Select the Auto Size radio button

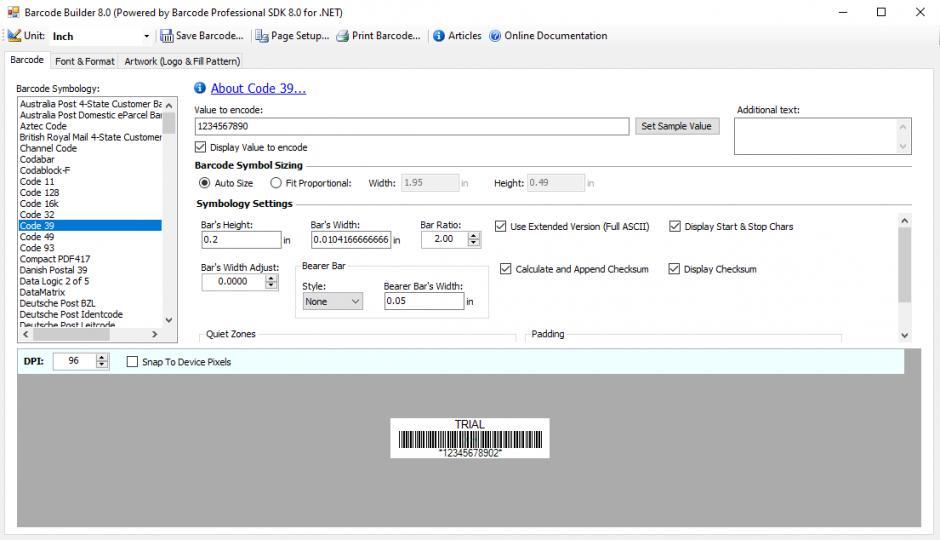tap(204, 183)
